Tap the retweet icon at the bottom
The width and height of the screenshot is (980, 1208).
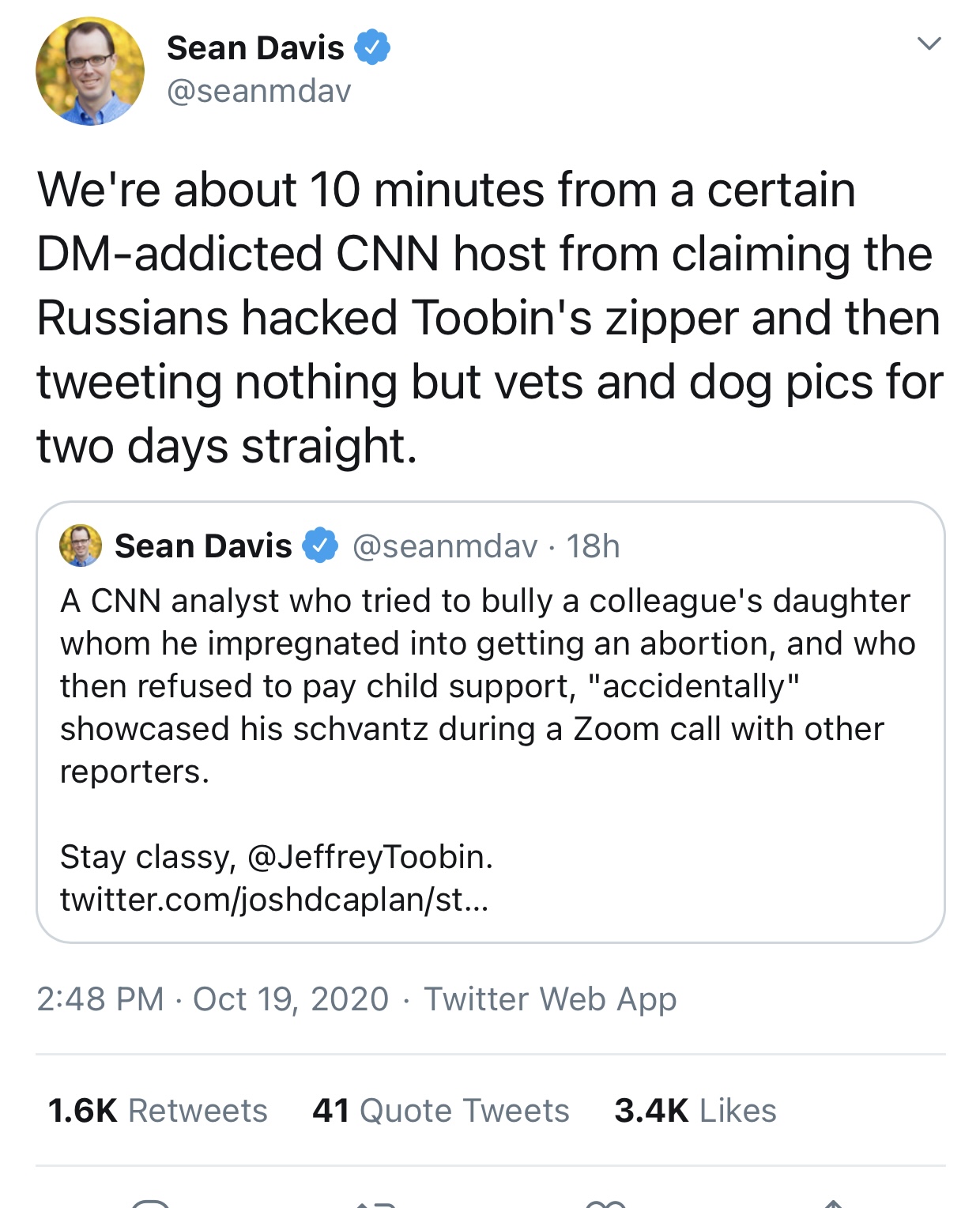click(x=375, y=1203)
